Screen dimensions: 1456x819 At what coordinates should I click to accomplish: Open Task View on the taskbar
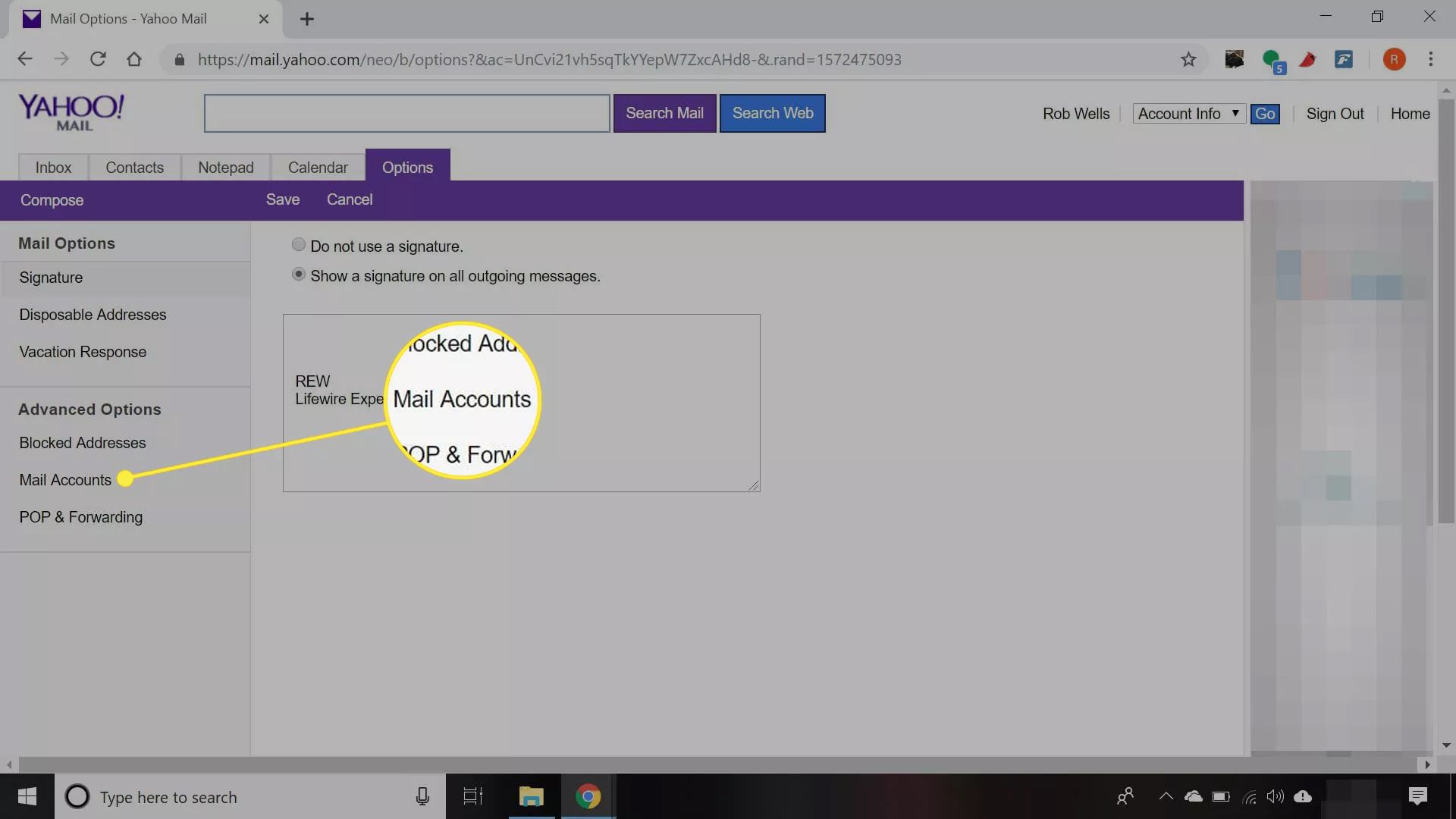coord(473,796)
